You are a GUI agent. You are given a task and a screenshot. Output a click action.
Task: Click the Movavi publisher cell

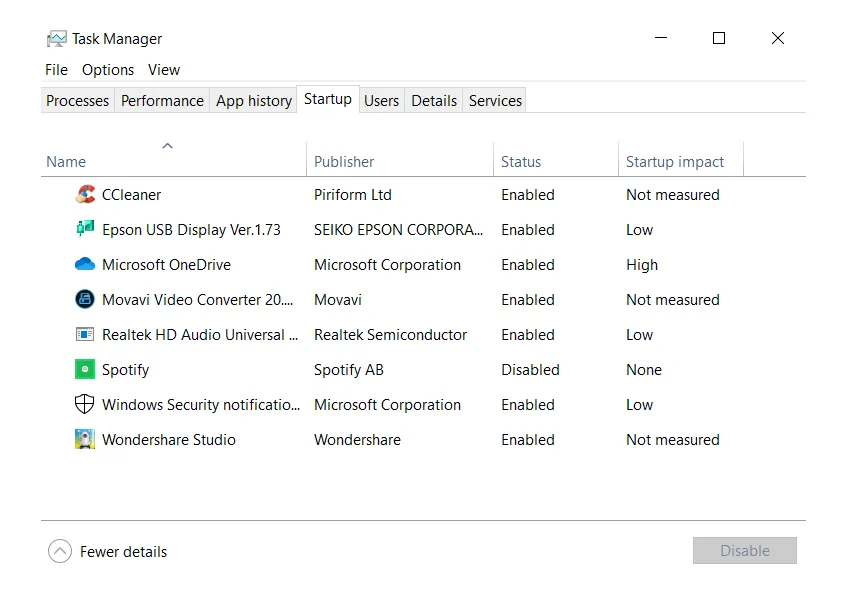338,300
